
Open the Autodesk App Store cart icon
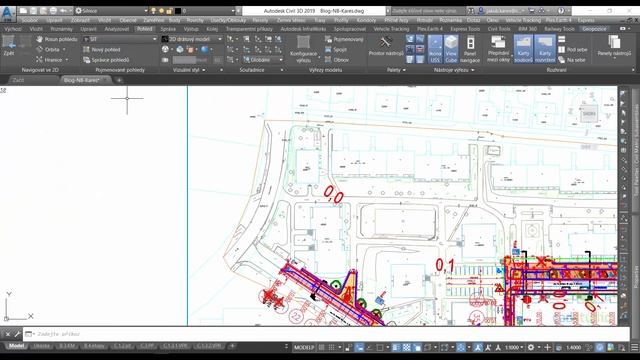531,11
